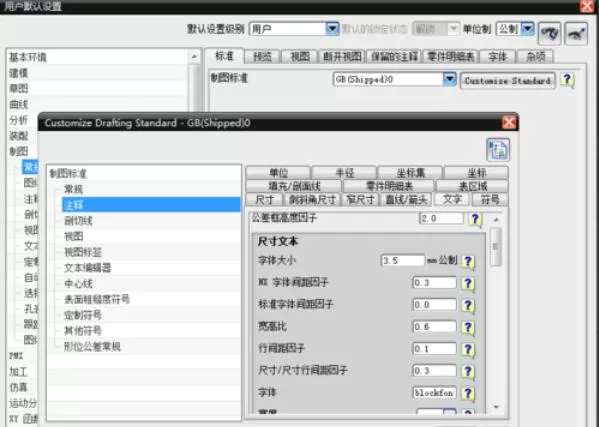Image resolution: width=599 pixels, height=427 pixels.
Task: Click the last icon in top-right toolbar
Action: tap(576, 33)
